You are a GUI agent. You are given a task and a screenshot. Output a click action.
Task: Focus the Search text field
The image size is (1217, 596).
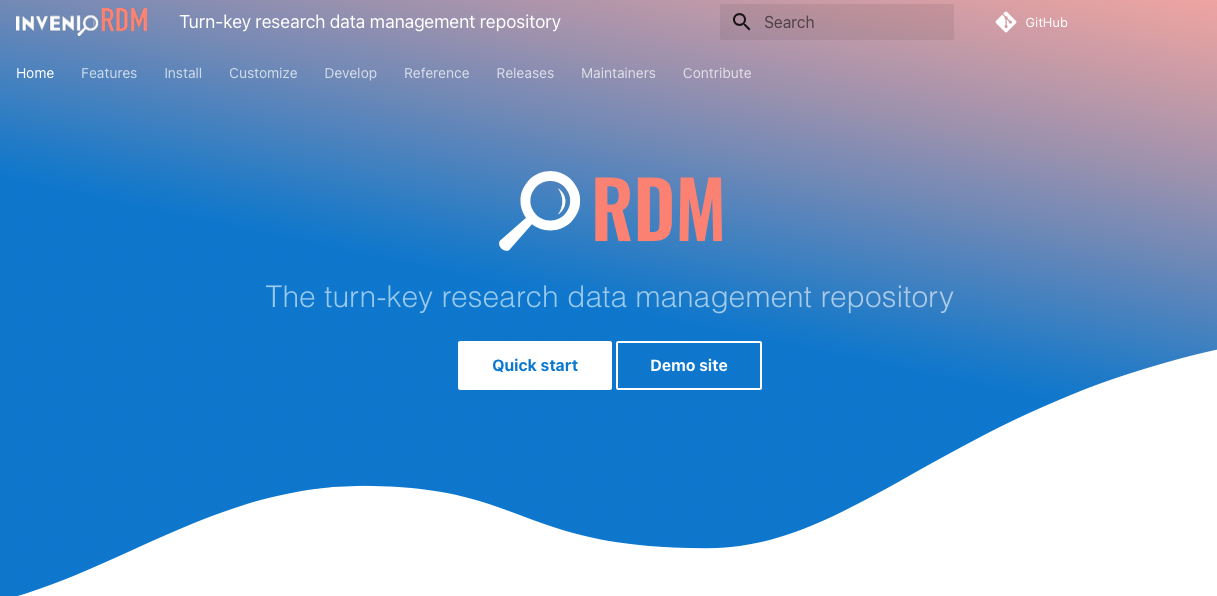[850, 22]
